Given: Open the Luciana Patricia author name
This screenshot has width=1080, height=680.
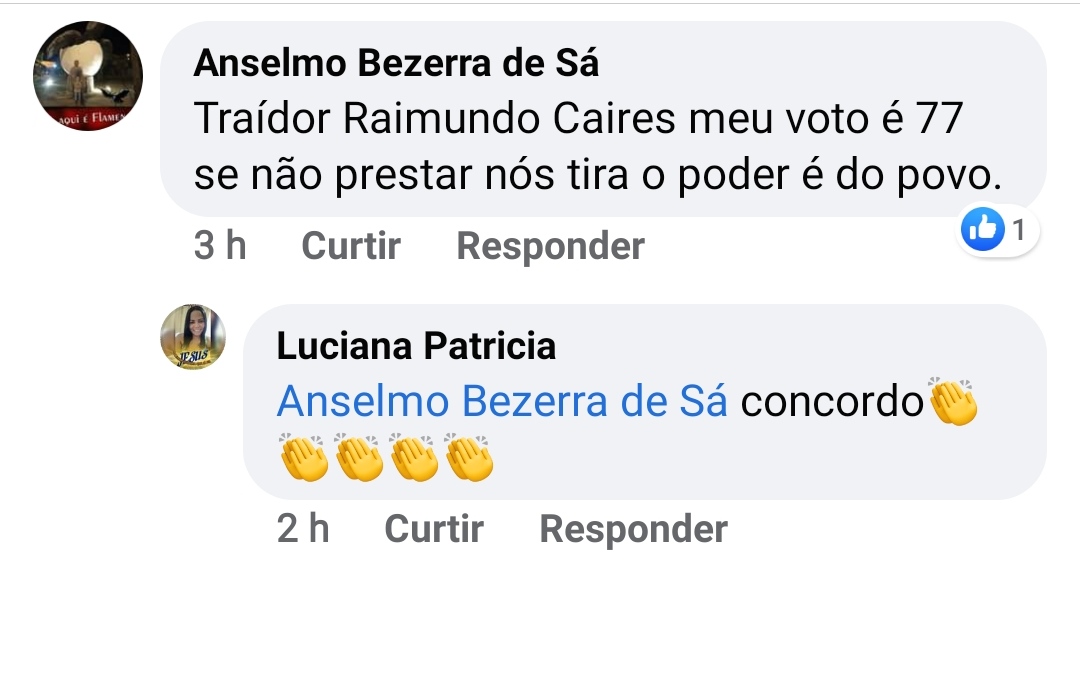Looking at the screenshot, I should pyautogui.click(x=416, y=346).
